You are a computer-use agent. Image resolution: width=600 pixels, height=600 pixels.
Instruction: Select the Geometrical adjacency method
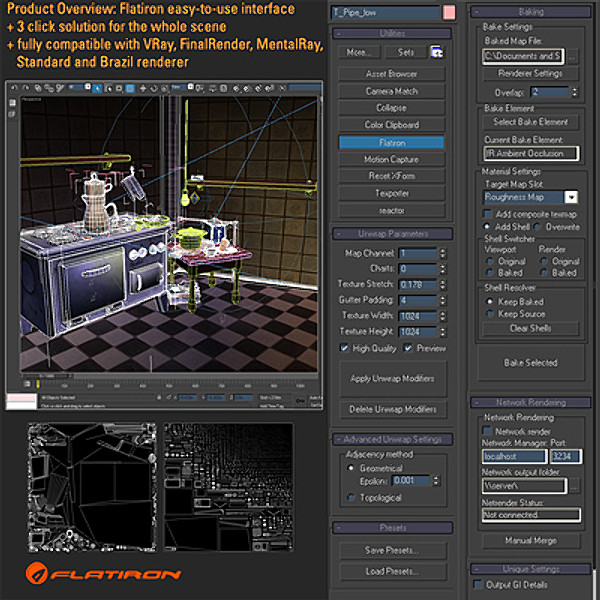coord(351,468)
